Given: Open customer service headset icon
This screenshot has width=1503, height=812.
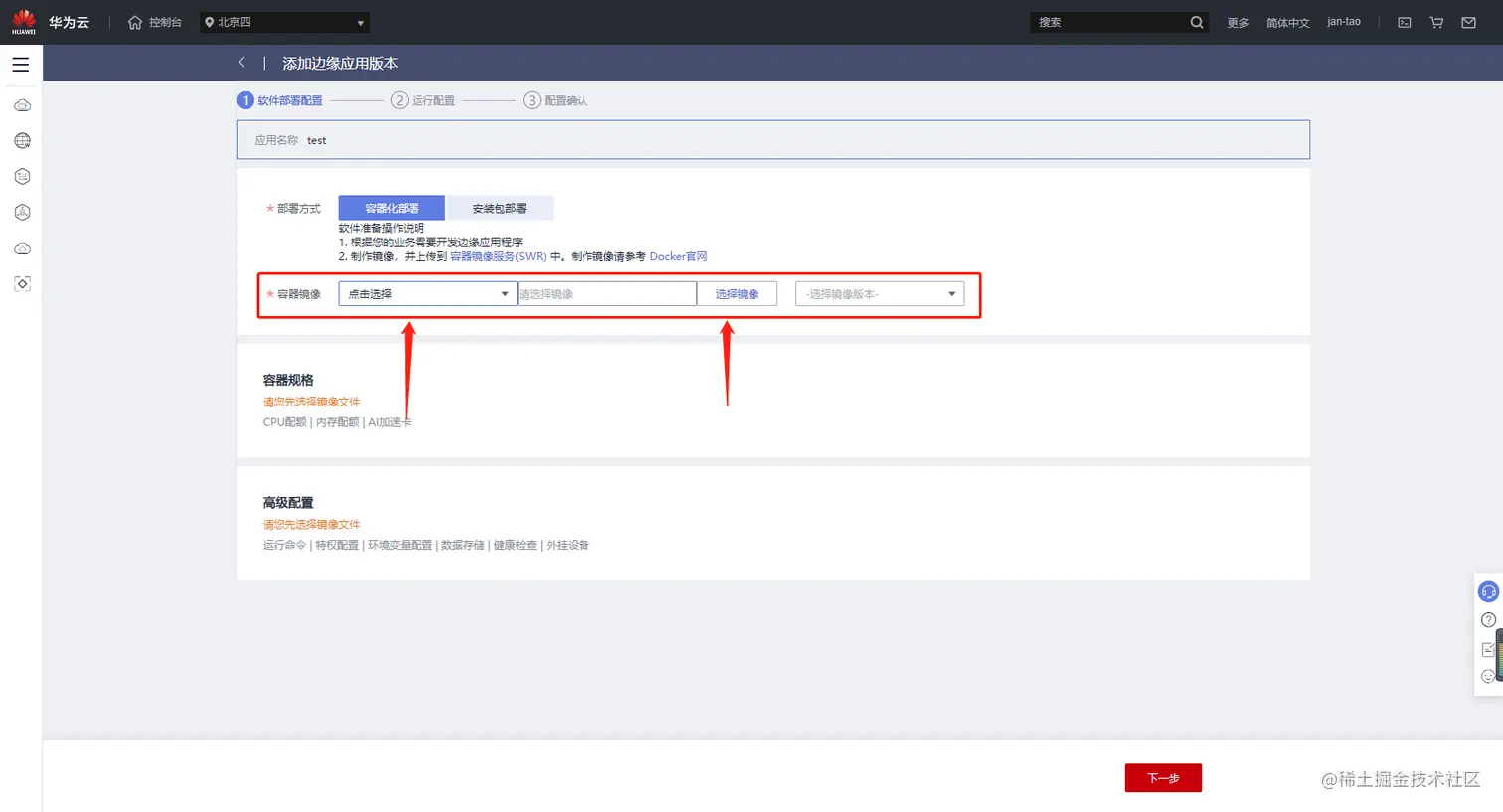Looking at the screenshot, I should click(1488, 592).
